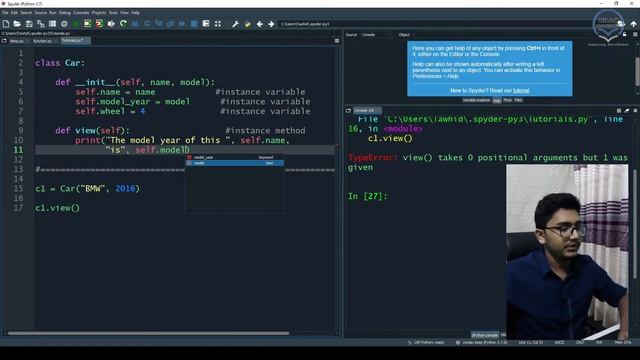Open the Debug menu
The height and width of the screenshot is (360, 640).
click(64, 13)
